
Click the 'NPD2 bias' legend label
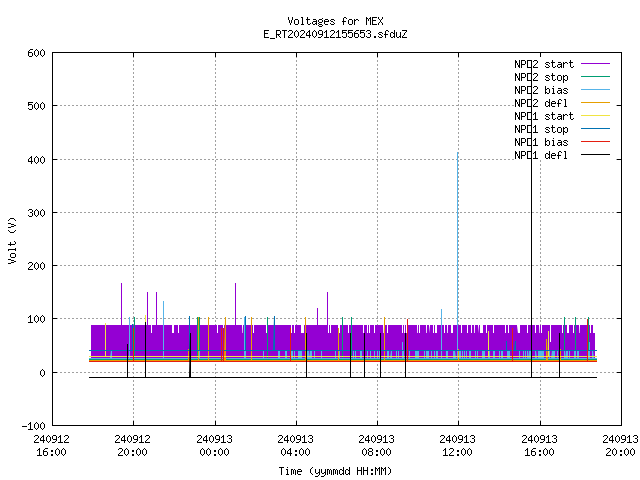tap(541, 90)
